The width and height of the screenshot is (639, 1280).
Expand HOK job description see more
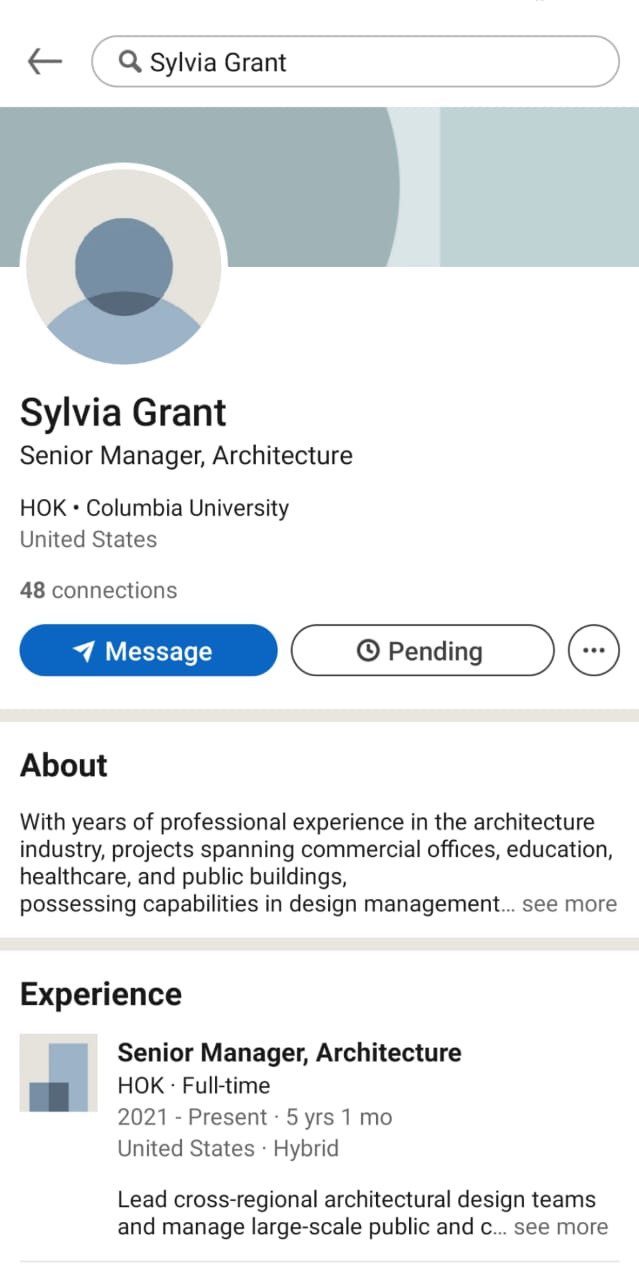pos(560,1227)
